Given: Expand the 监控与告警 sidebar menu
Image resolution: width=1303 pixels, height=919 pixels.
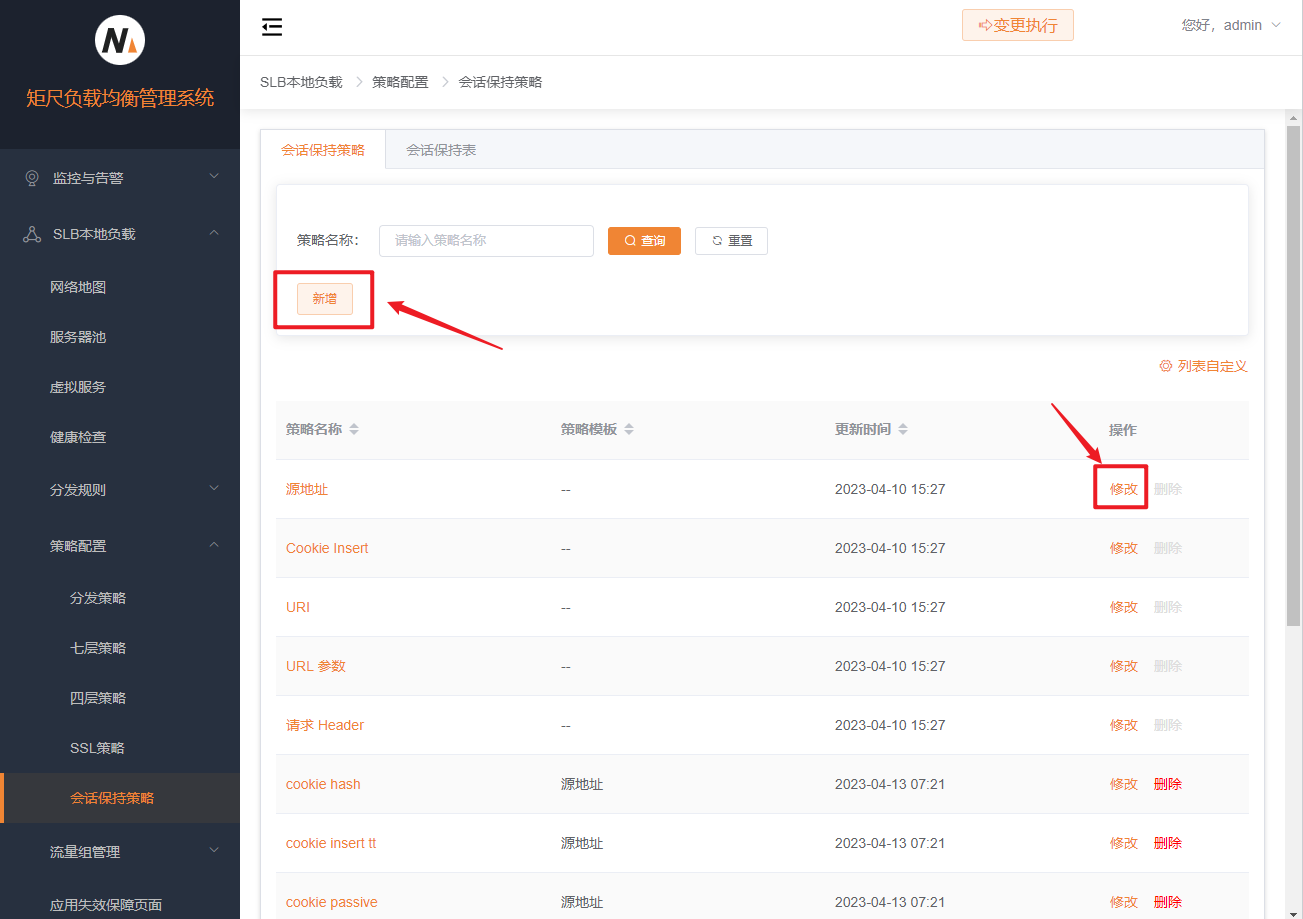Looking at the screenshot, I should [x=120, y=178].
